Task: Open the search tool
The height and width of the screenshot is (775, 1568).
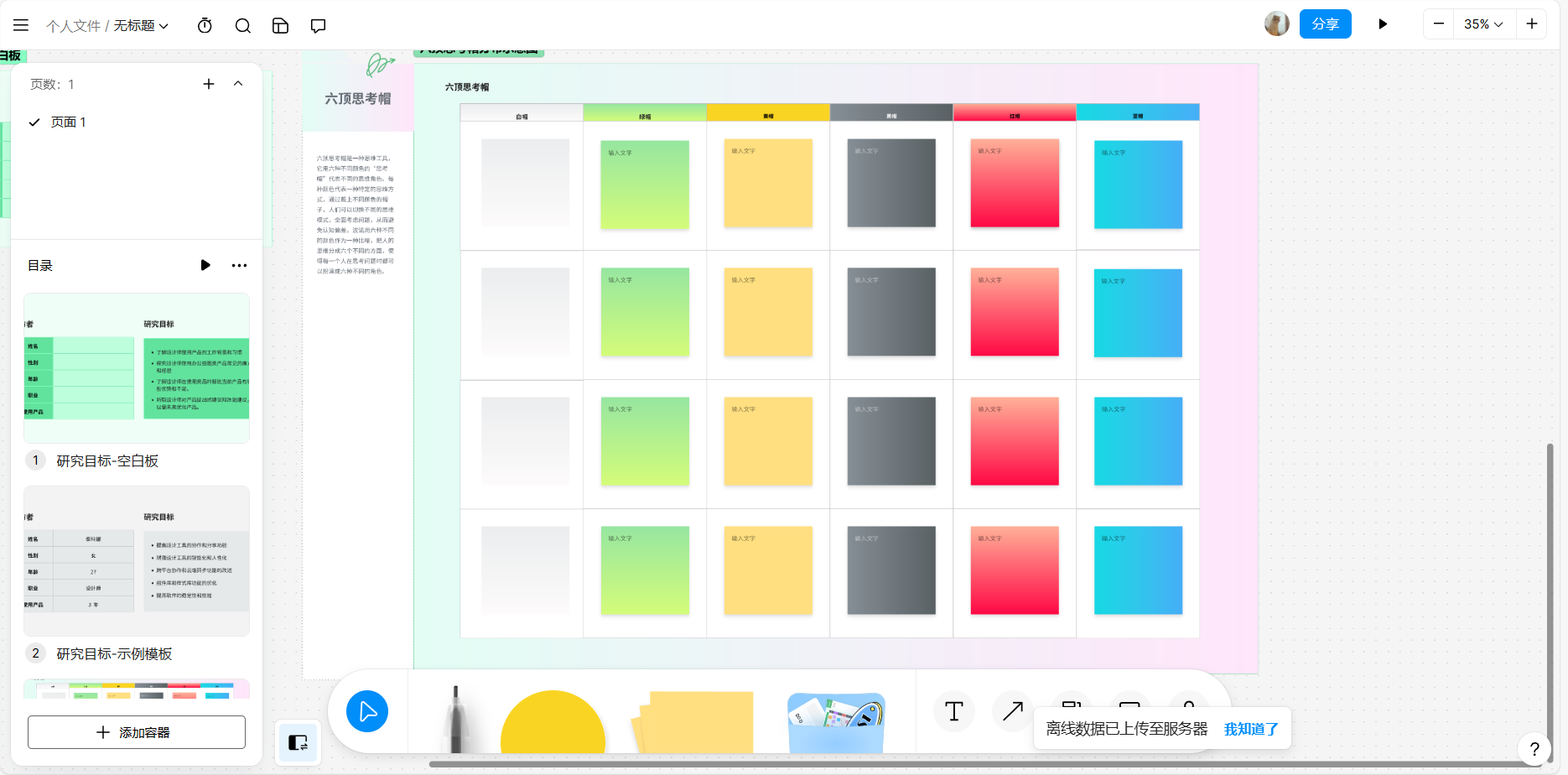Action: [x=243, y=25]
